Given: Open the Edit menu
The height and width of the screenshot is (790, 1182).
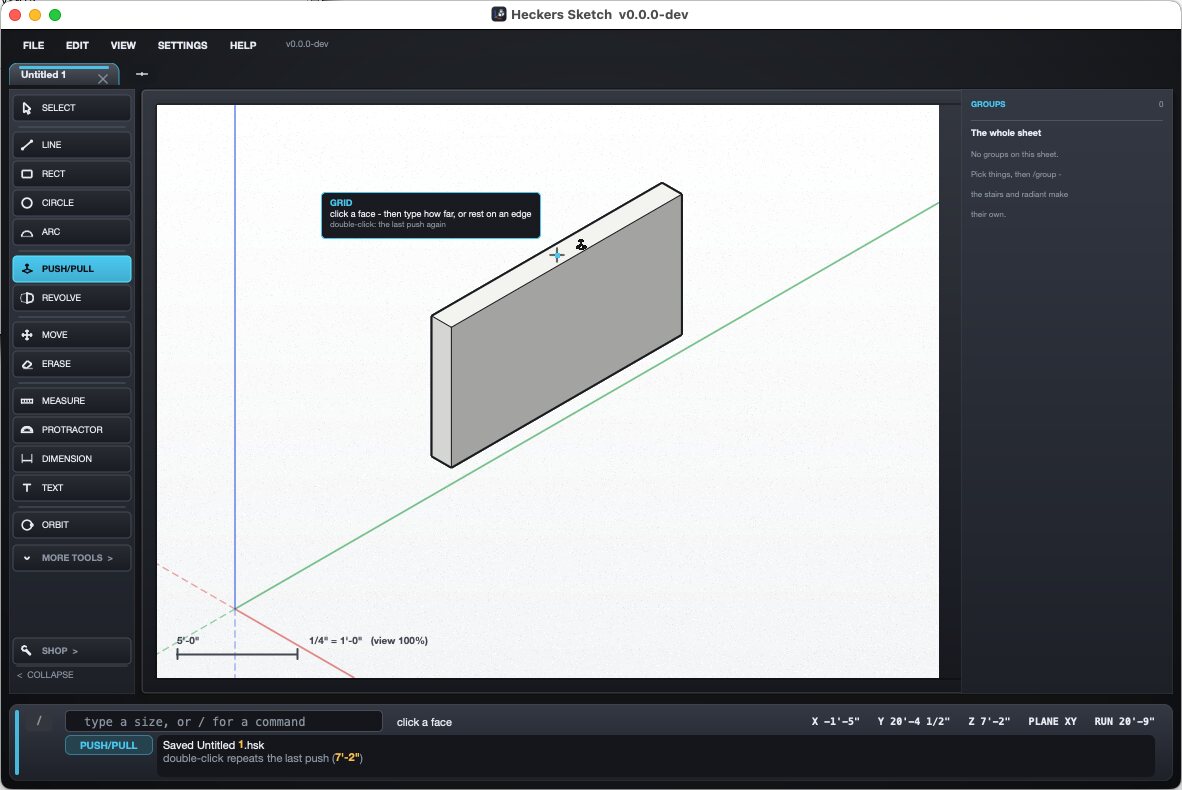Looking at the screenshot, I should pyautogui.click(x=77, y=45).
